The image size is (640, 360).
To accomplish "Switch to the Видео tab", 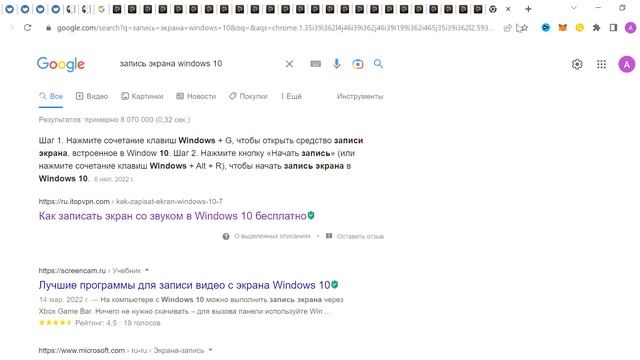I will [92, 96].
